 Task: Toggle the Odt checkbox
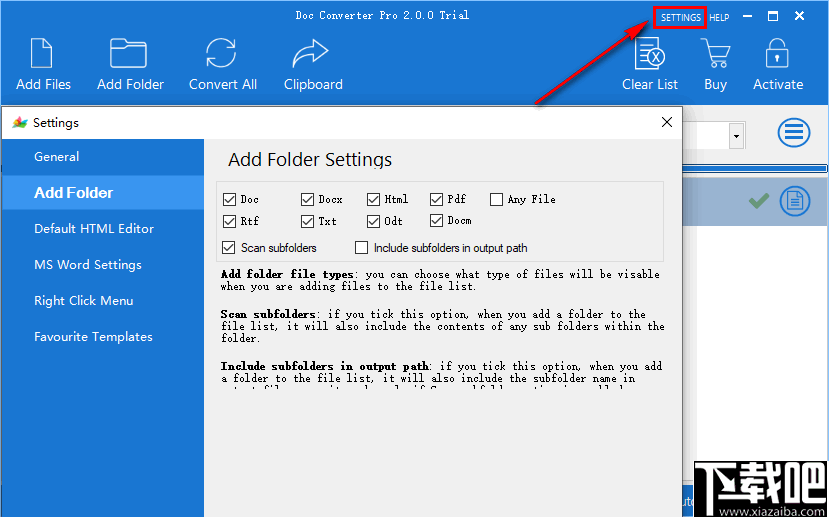[373, 221]
